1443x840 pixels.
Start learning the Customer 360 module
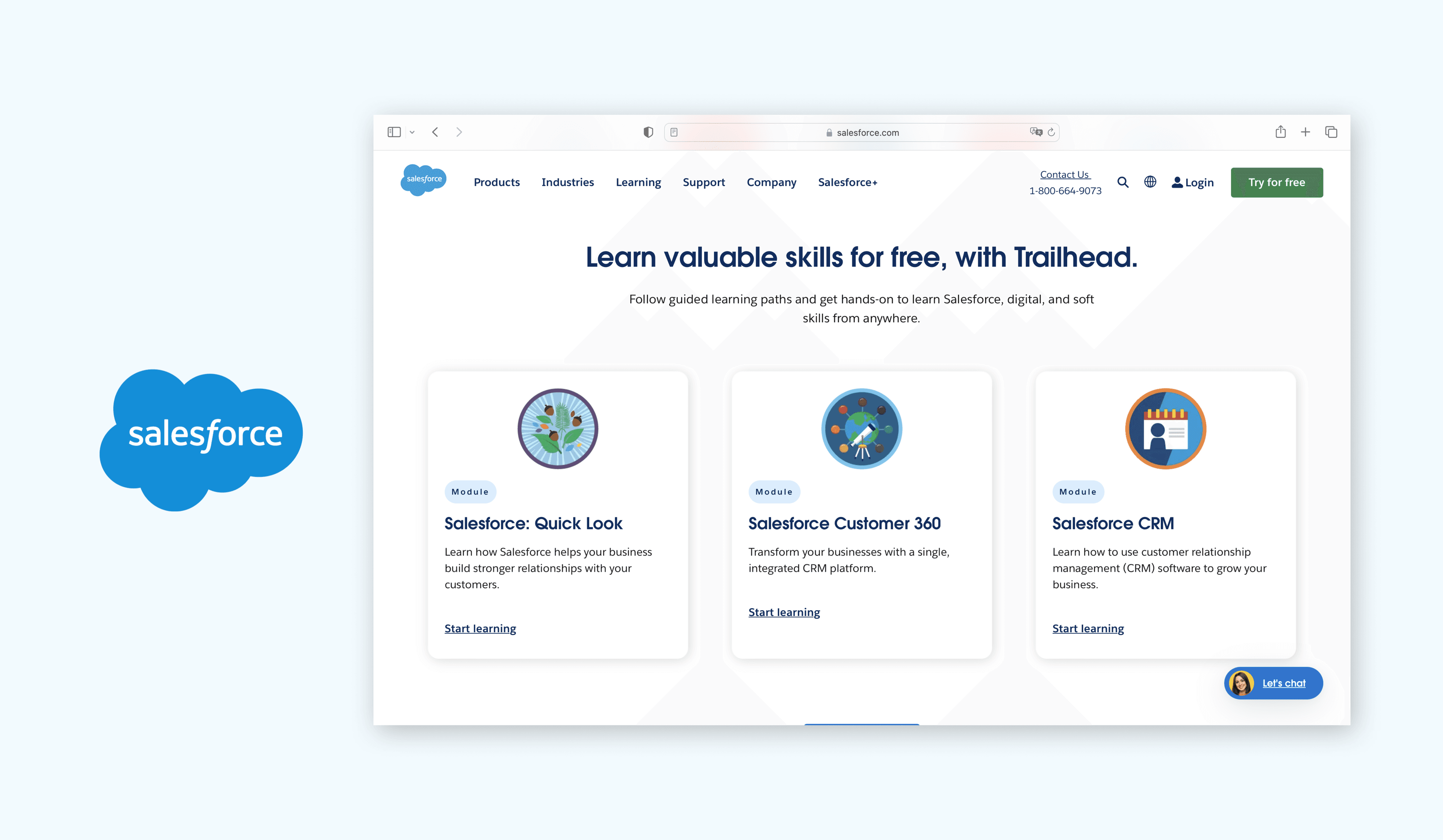coord(784,612)
